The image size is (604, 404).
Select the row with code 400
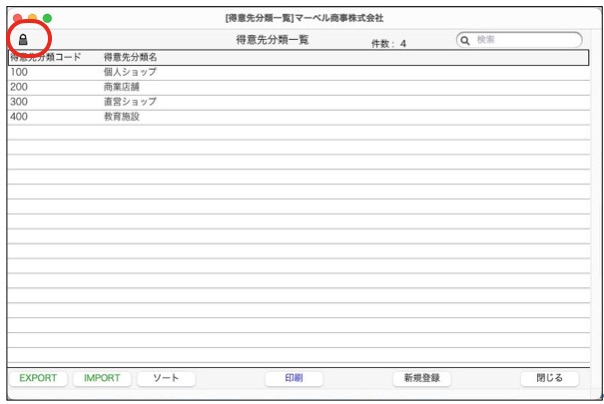[19, 117]
